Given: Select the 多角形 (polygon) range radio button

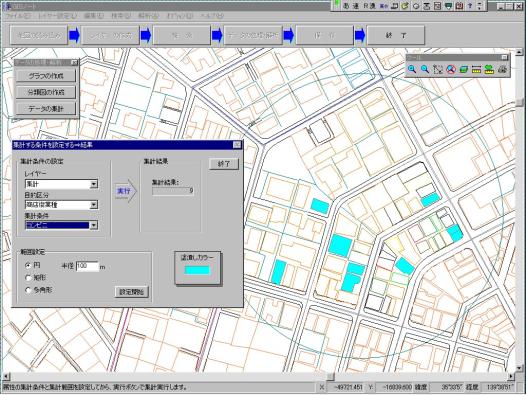Looking at the screenshot, I should (28, 290).
